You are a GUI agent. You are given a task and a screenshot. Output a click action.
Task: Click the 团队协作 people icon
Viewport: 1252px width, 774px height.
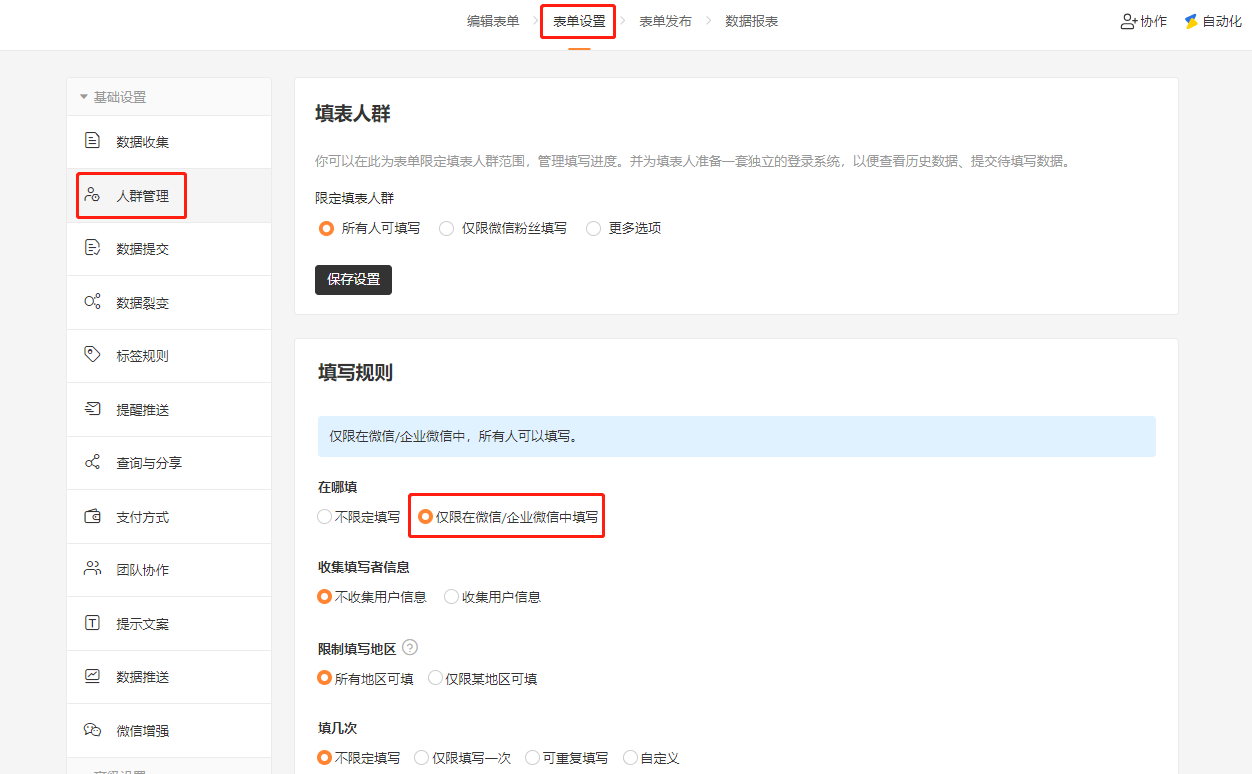[92, 569]
